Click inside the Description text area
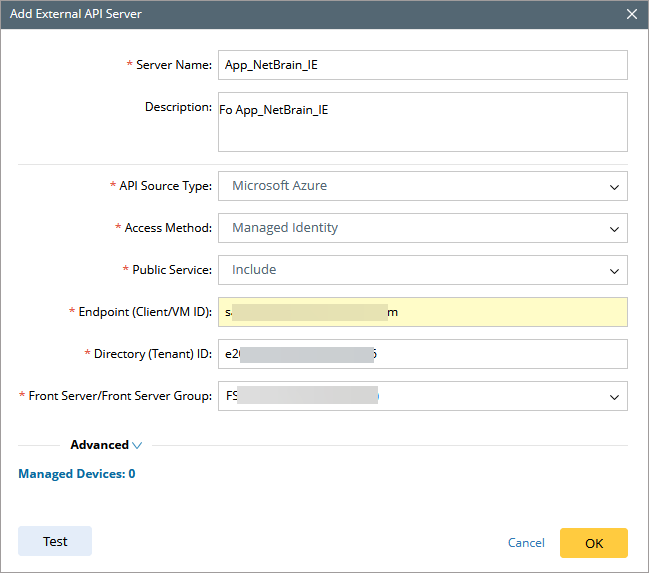 point(422,122)
